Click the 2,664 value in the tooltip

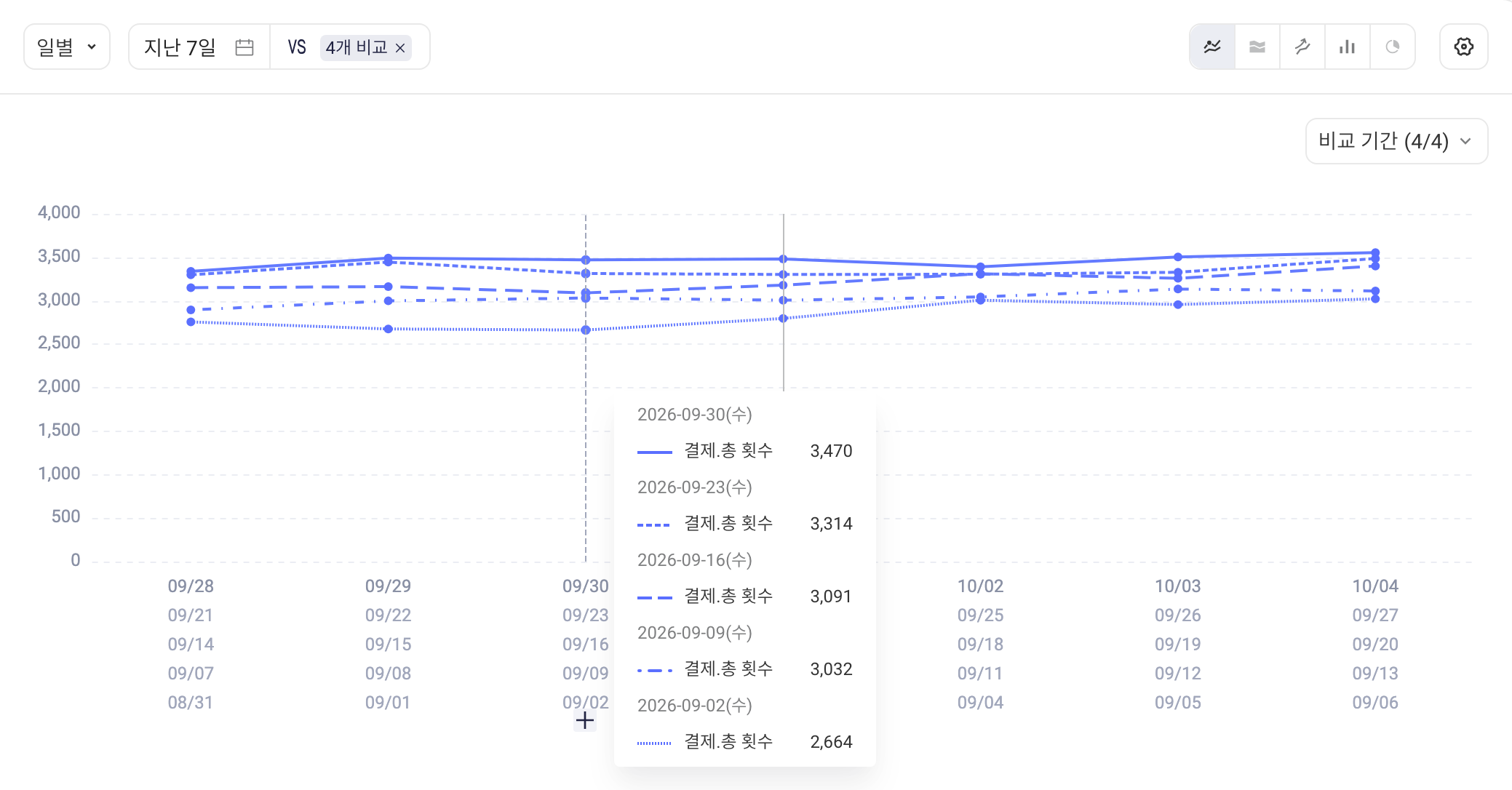(831, 742)
